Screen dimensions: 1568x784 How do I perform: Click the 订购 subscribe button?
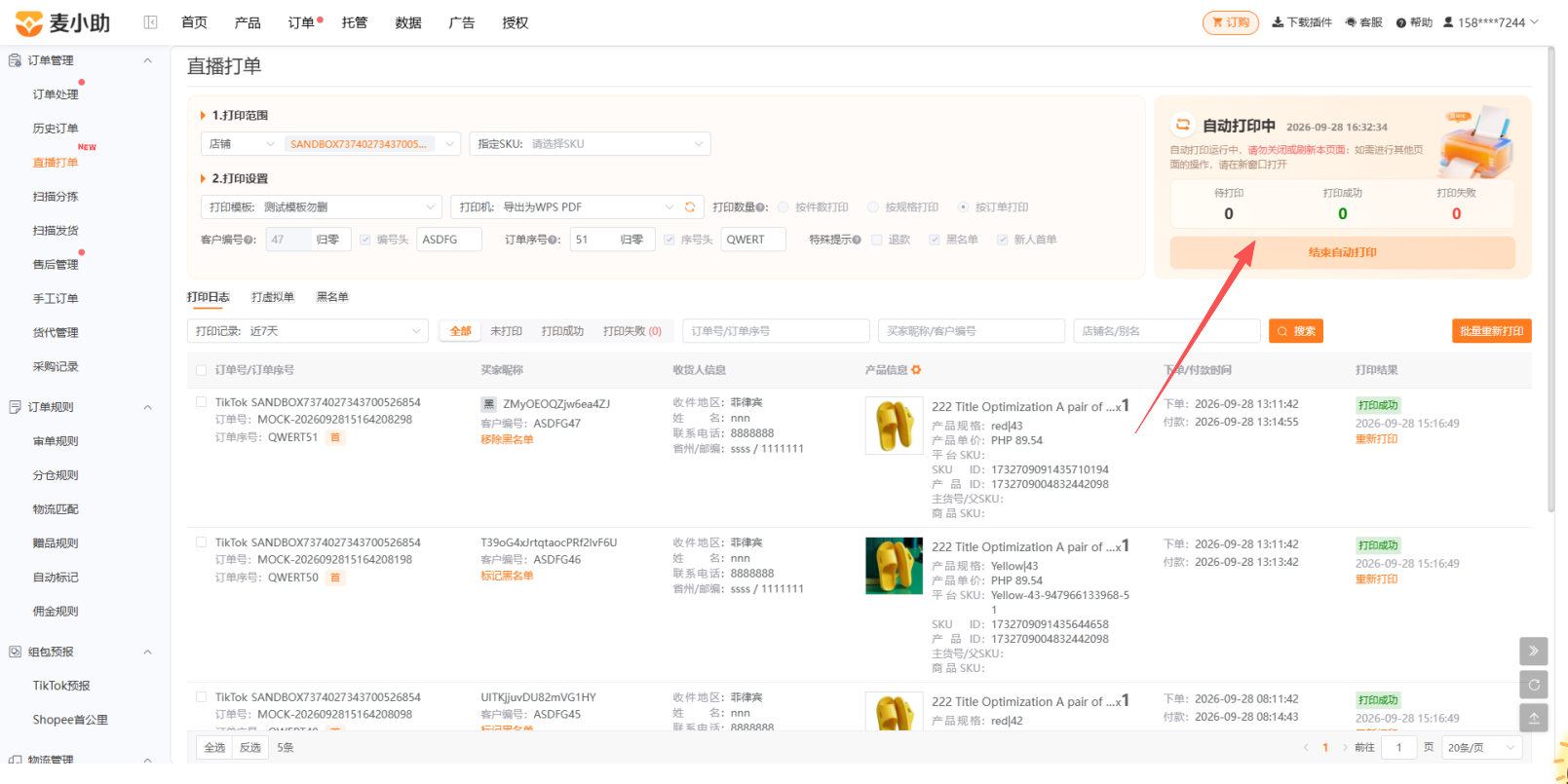coord(1231,22)
